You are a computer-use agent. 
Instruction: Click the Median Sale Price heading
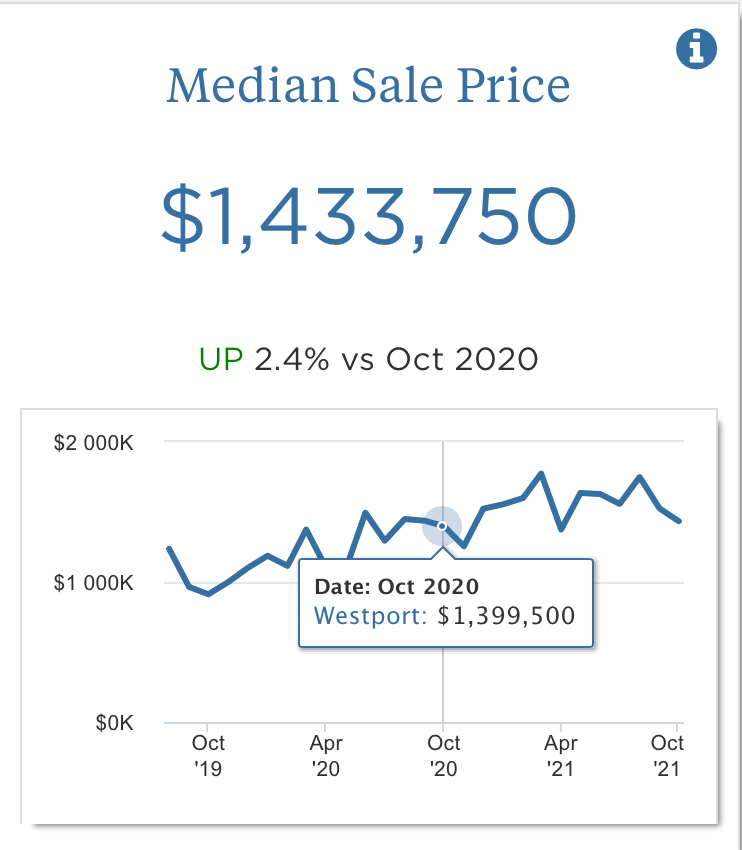(368, 86)
